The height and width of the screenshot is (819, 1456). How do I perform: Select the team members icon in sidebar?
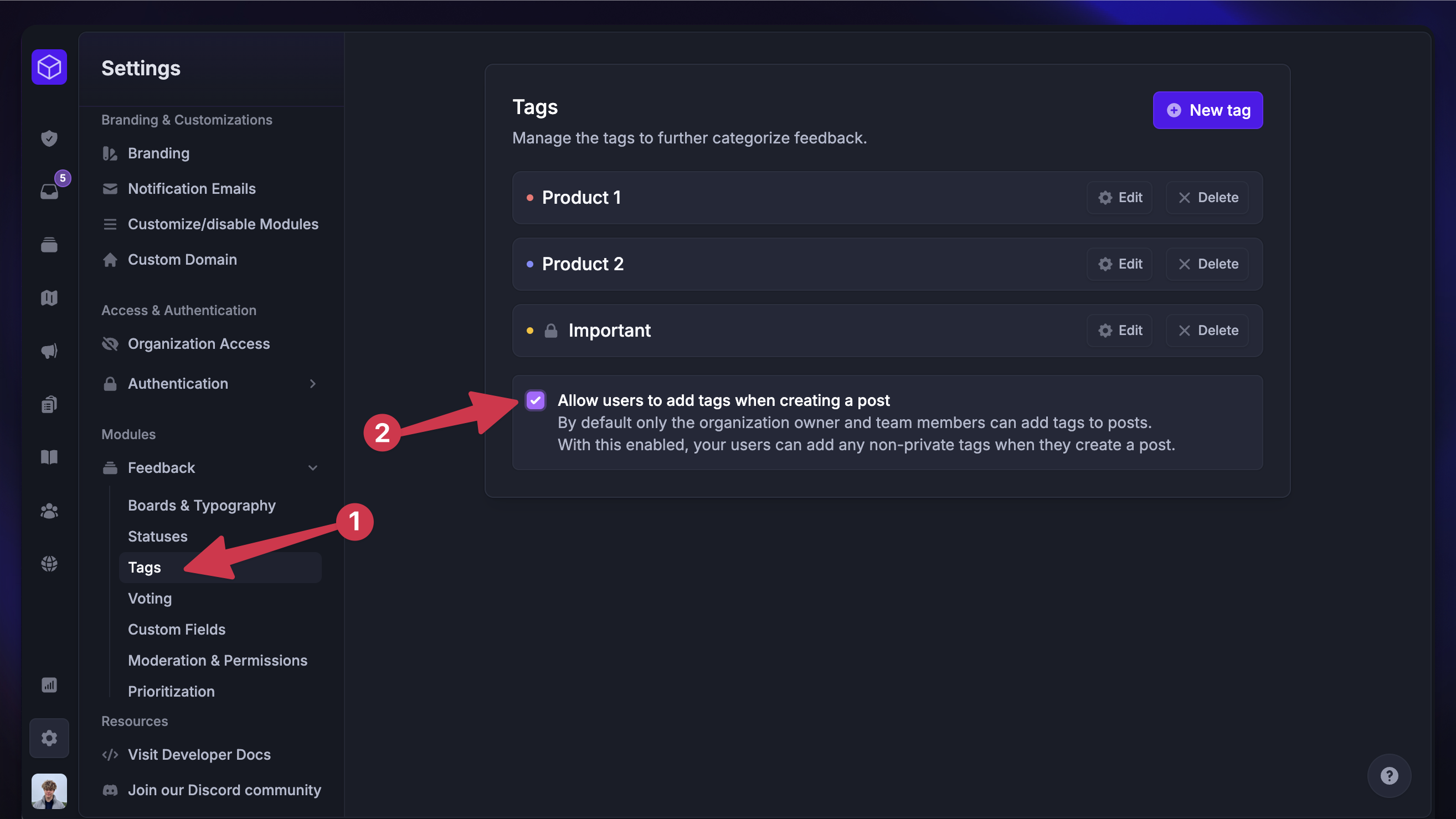click(x=49, y=511)
